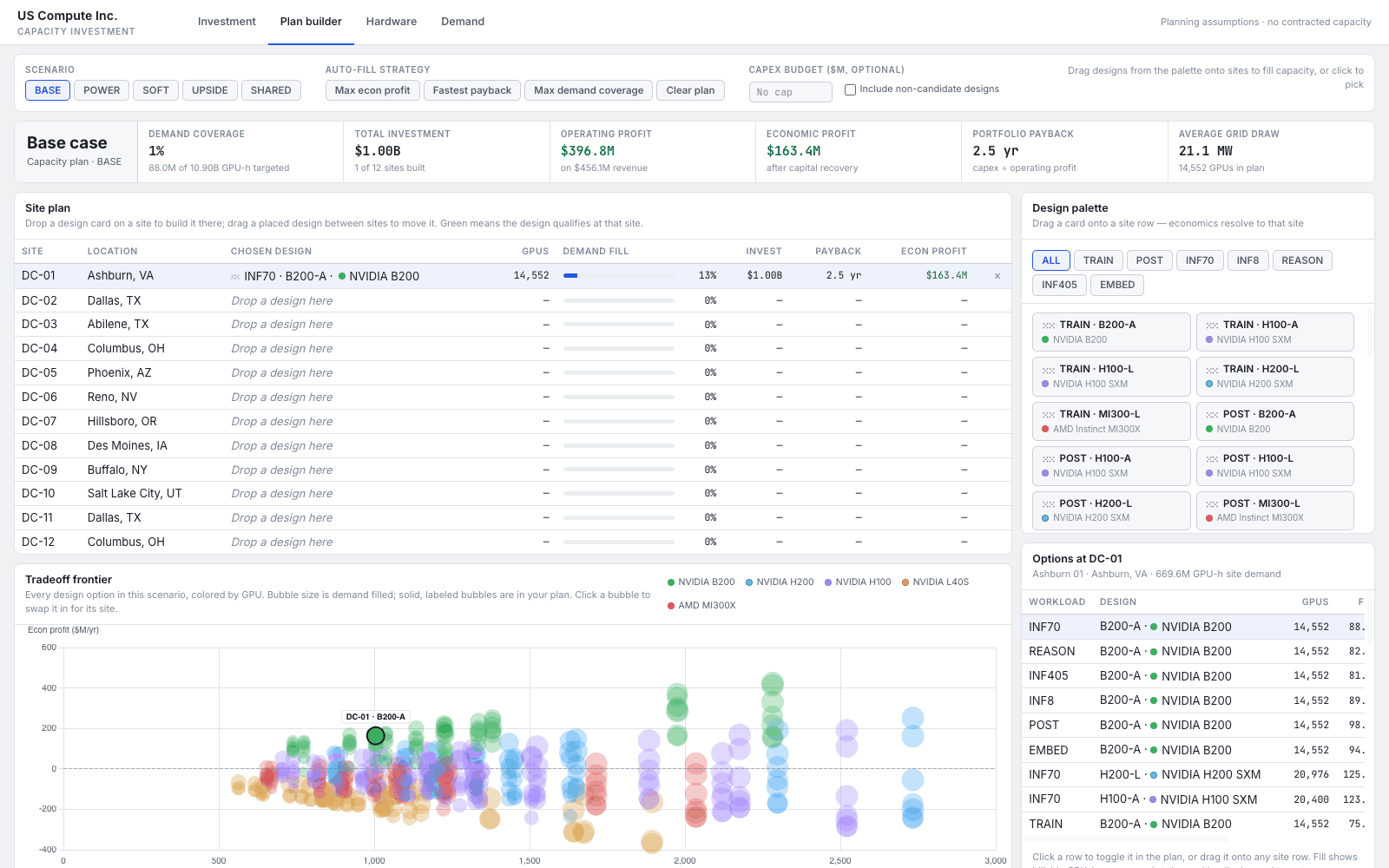Grab drag handle on TRAIN · H200-L card
This screenshot has width=1389, height=868.
click(1212, 370)
